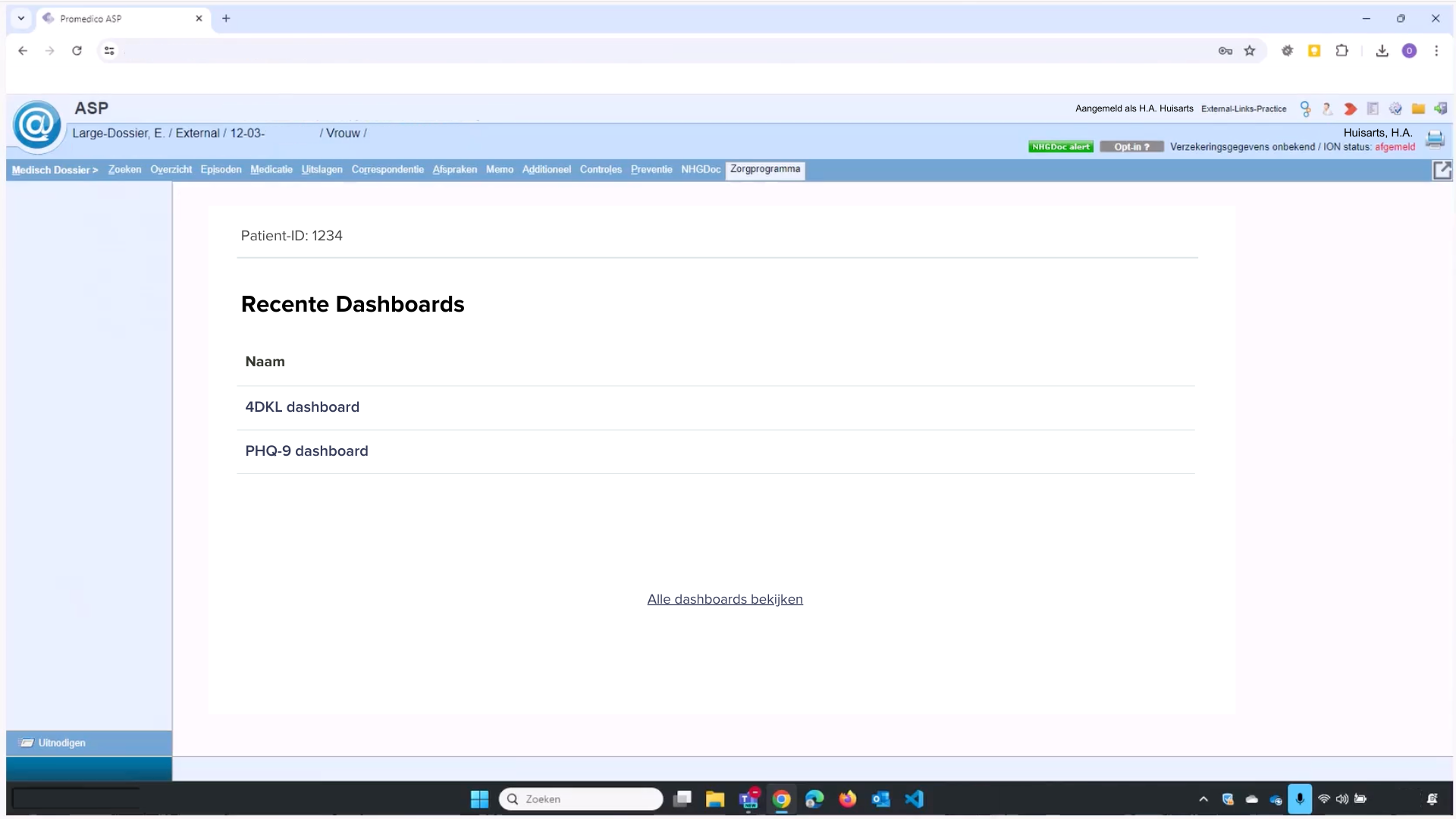Open the tab search dropdown arrow

pyautogui.click(x=21, y=18)
